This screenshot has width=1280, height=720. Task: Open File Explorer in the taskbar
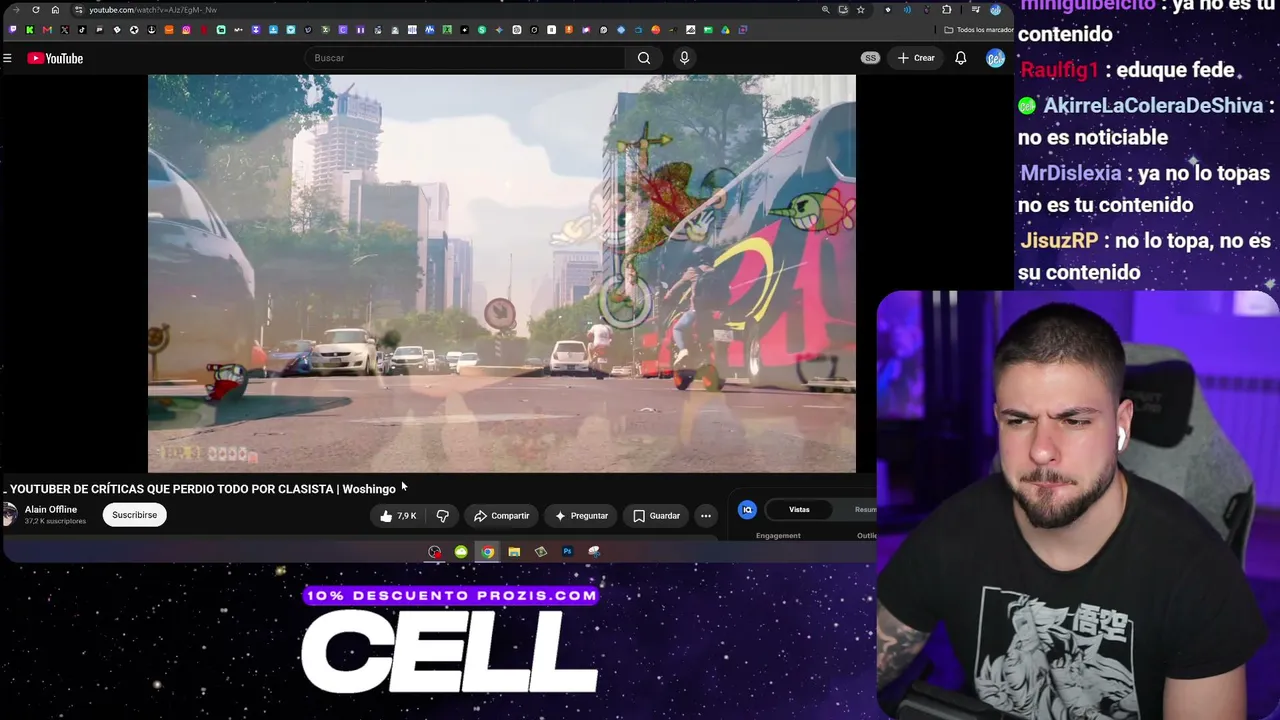[514, 552]
